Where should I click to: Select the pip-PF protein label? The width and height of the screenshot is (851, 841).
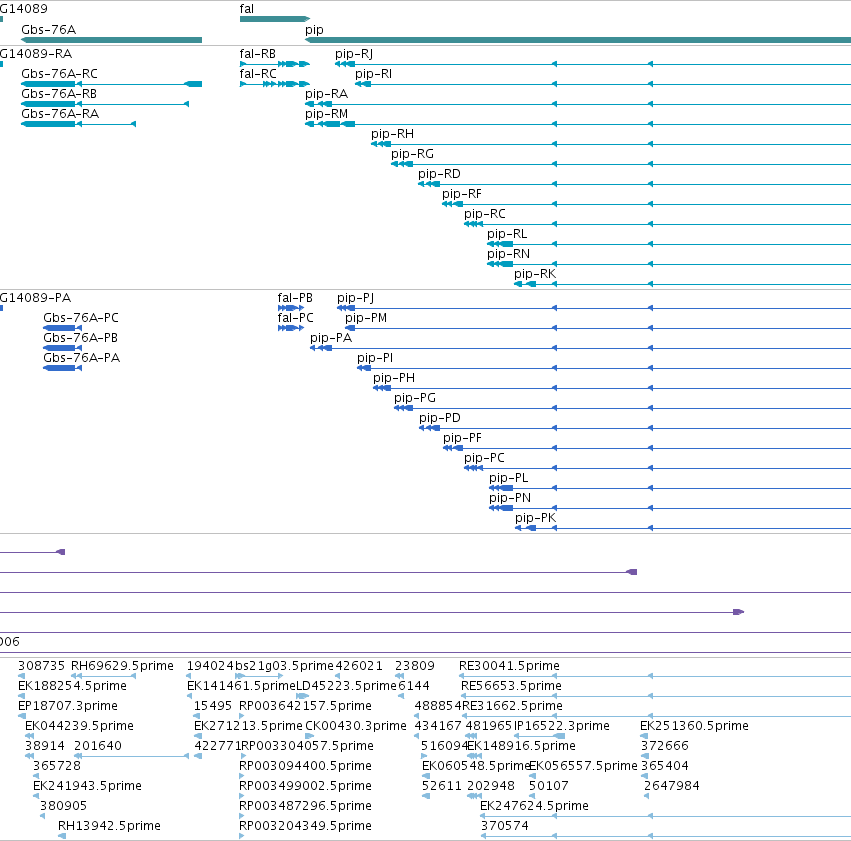tap(462, 438)
